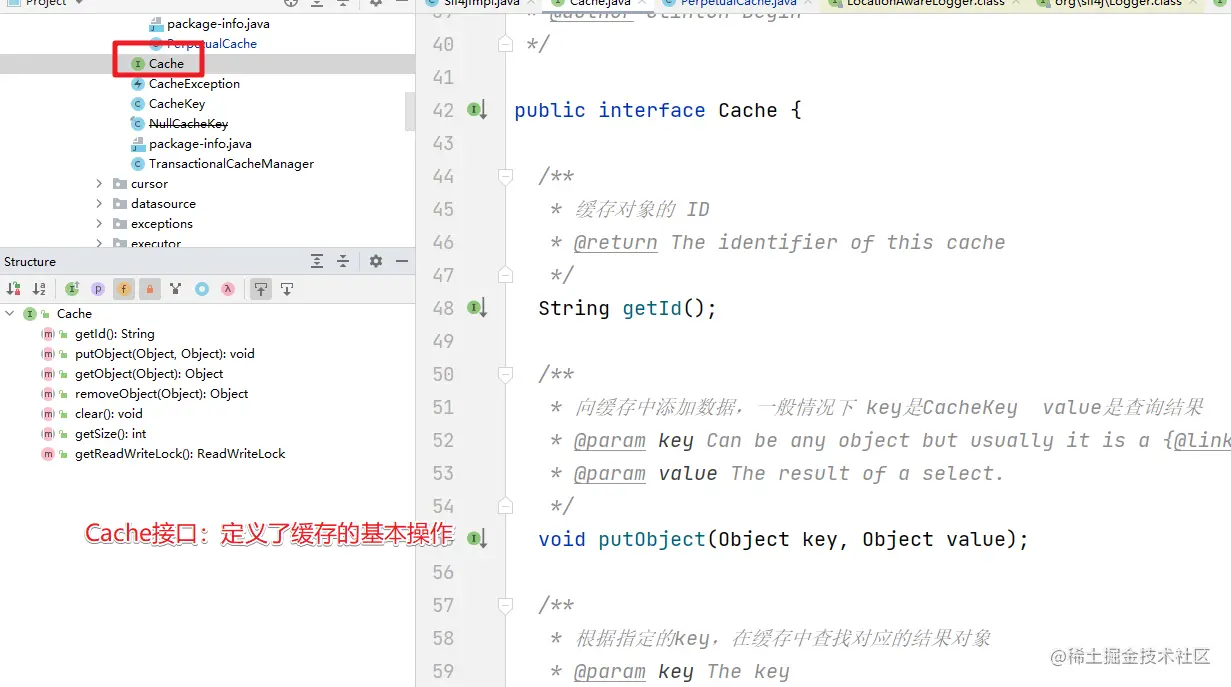This screenshot has width=1231, height=687.
Task: Toggle Show non-public lock button
Action: (150, 289)
